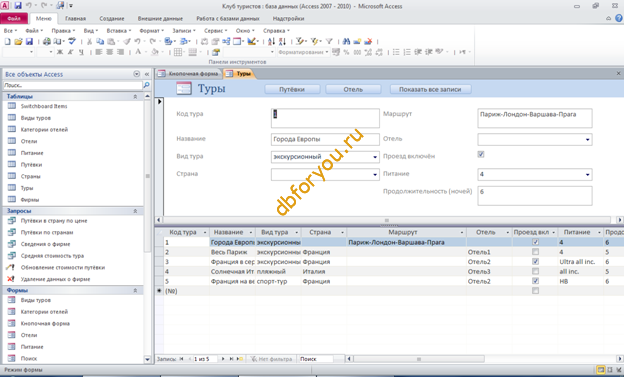Open the Записи menu
The height and width of the screenshot is (377, 624).
point(183,30)
